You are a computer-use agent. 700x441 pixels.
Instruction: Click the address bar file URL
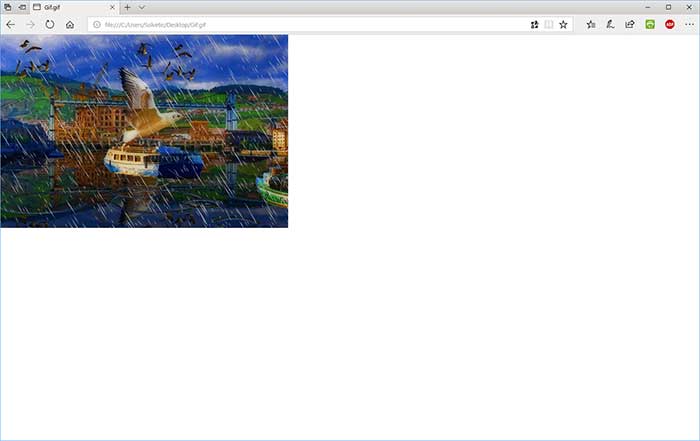pos(155,25)
